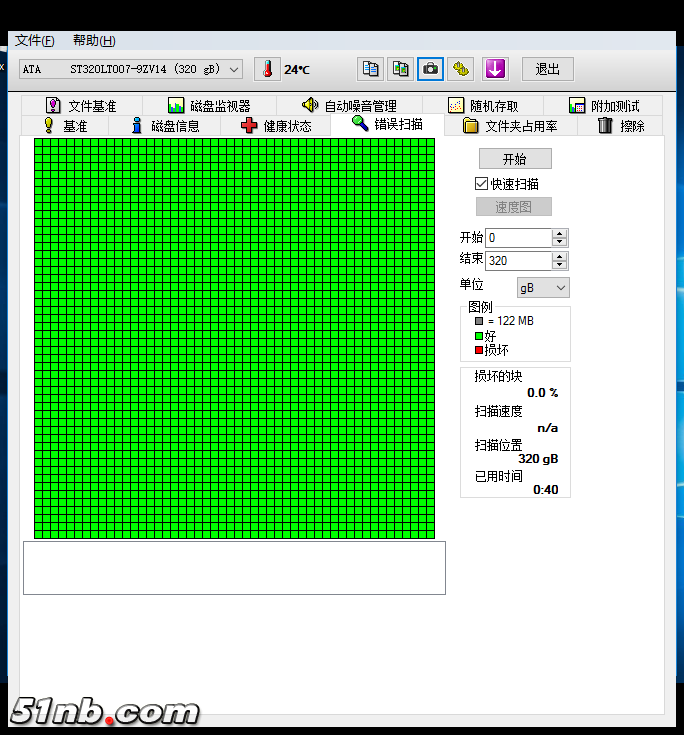This screenshot has width=684, height=735.
Task: Click the gray block-size legend swatch
Action: 479,321
